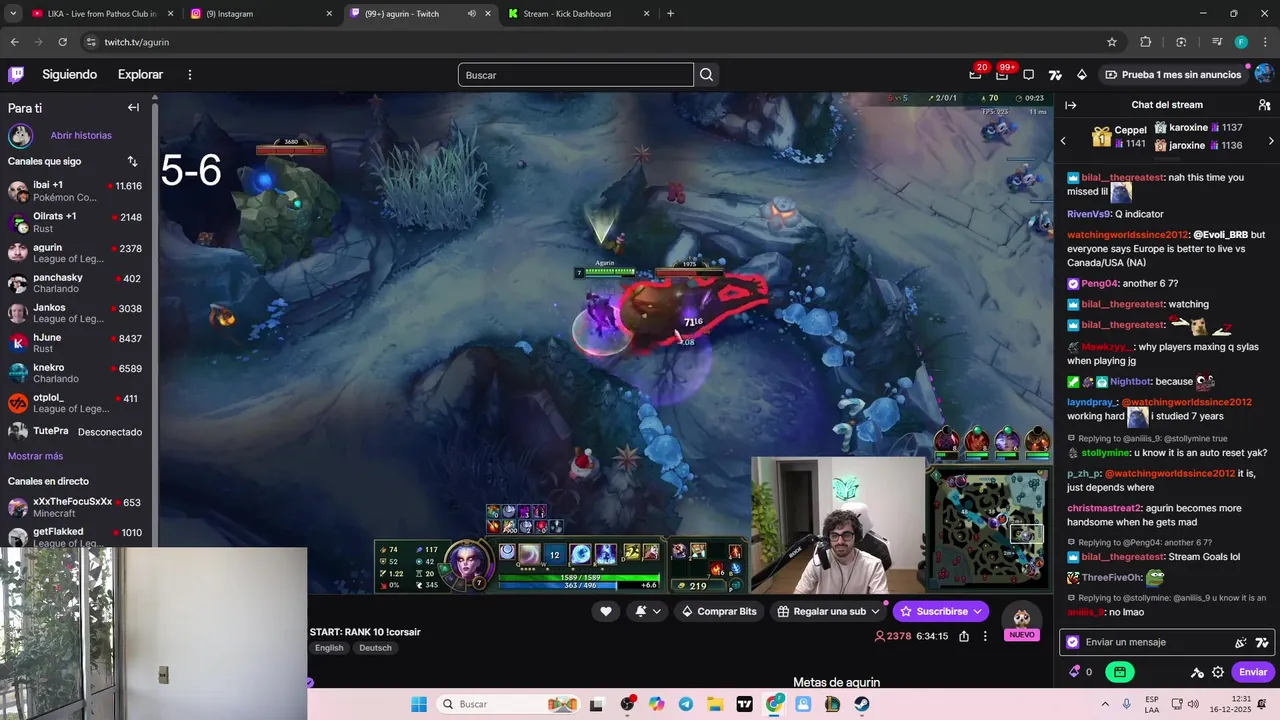Screen dimensions: 1280x720
Task: Collapse the stream chat panel
Action: point(1071,105)
